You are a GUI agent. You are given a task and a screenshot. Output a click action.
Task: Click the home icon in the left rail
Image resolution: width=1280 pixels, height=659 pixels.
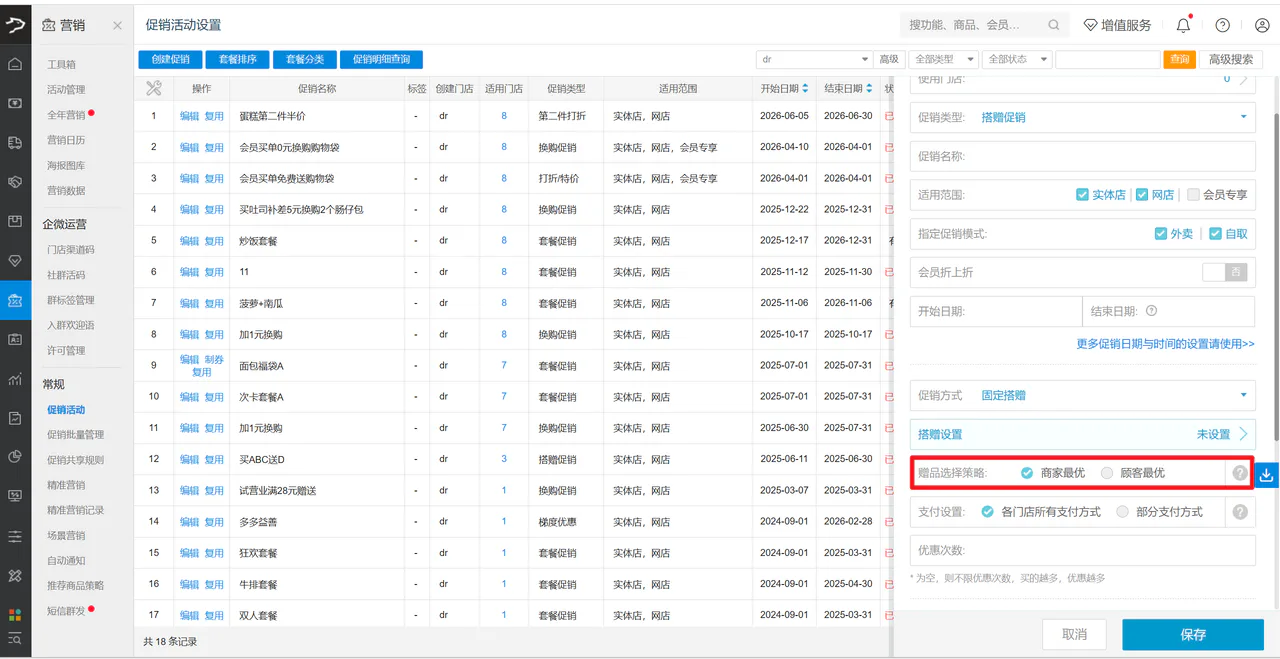(15, 64)
